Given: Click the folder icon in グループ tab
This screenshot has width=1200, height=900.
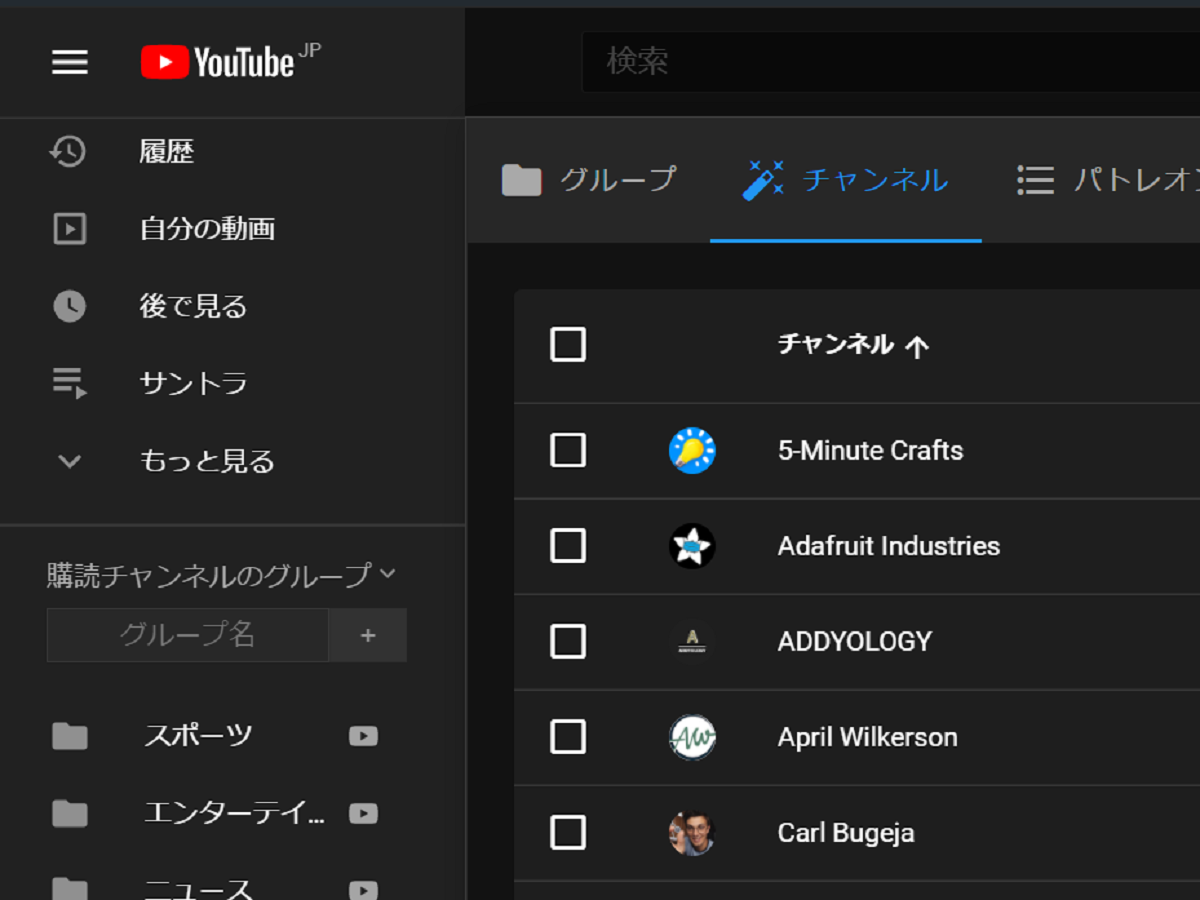Looking at the screenshot, I should coord(521,180).
